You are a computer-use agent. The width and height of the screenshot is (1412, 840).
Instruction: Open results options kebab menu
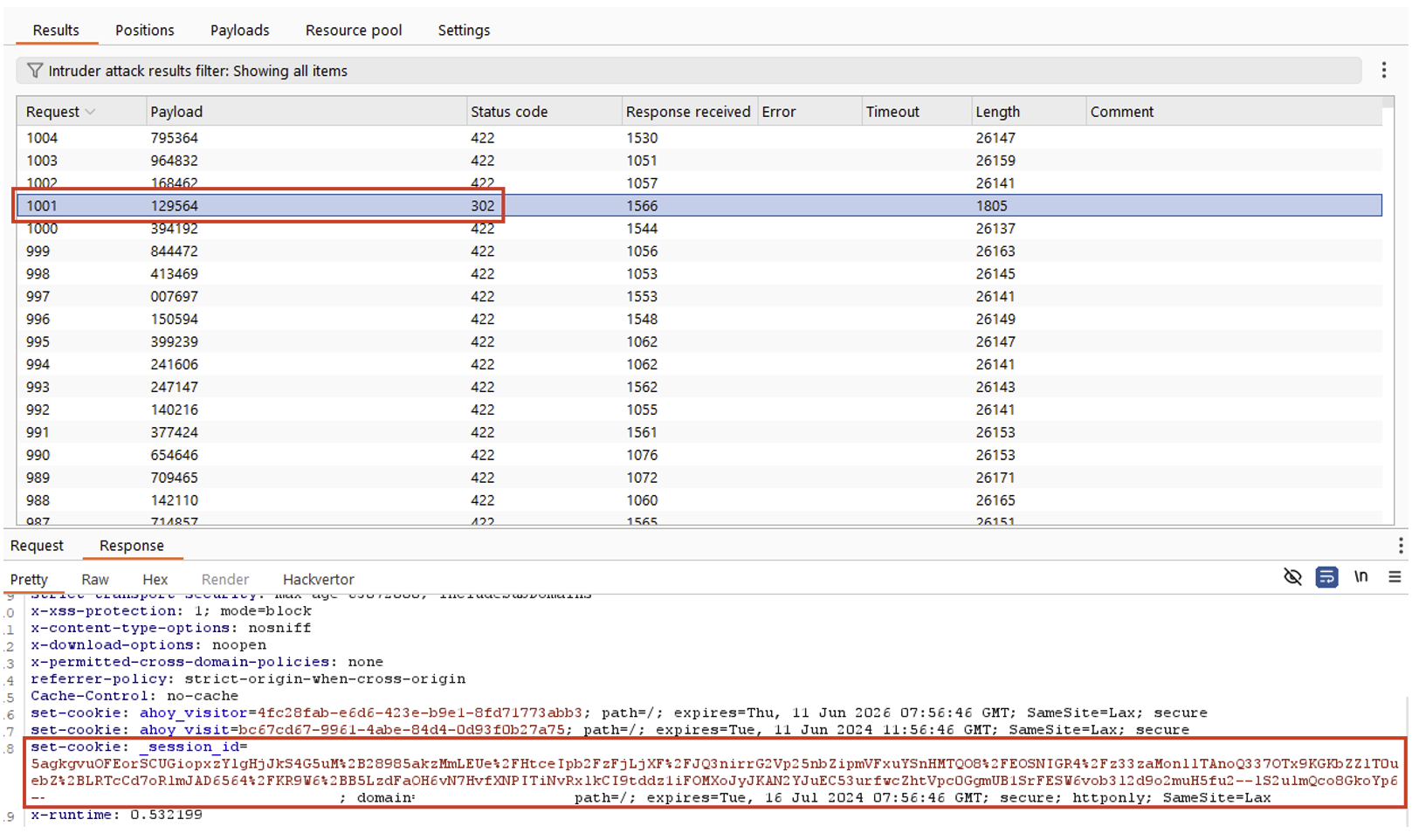[x=1383, y=71]
